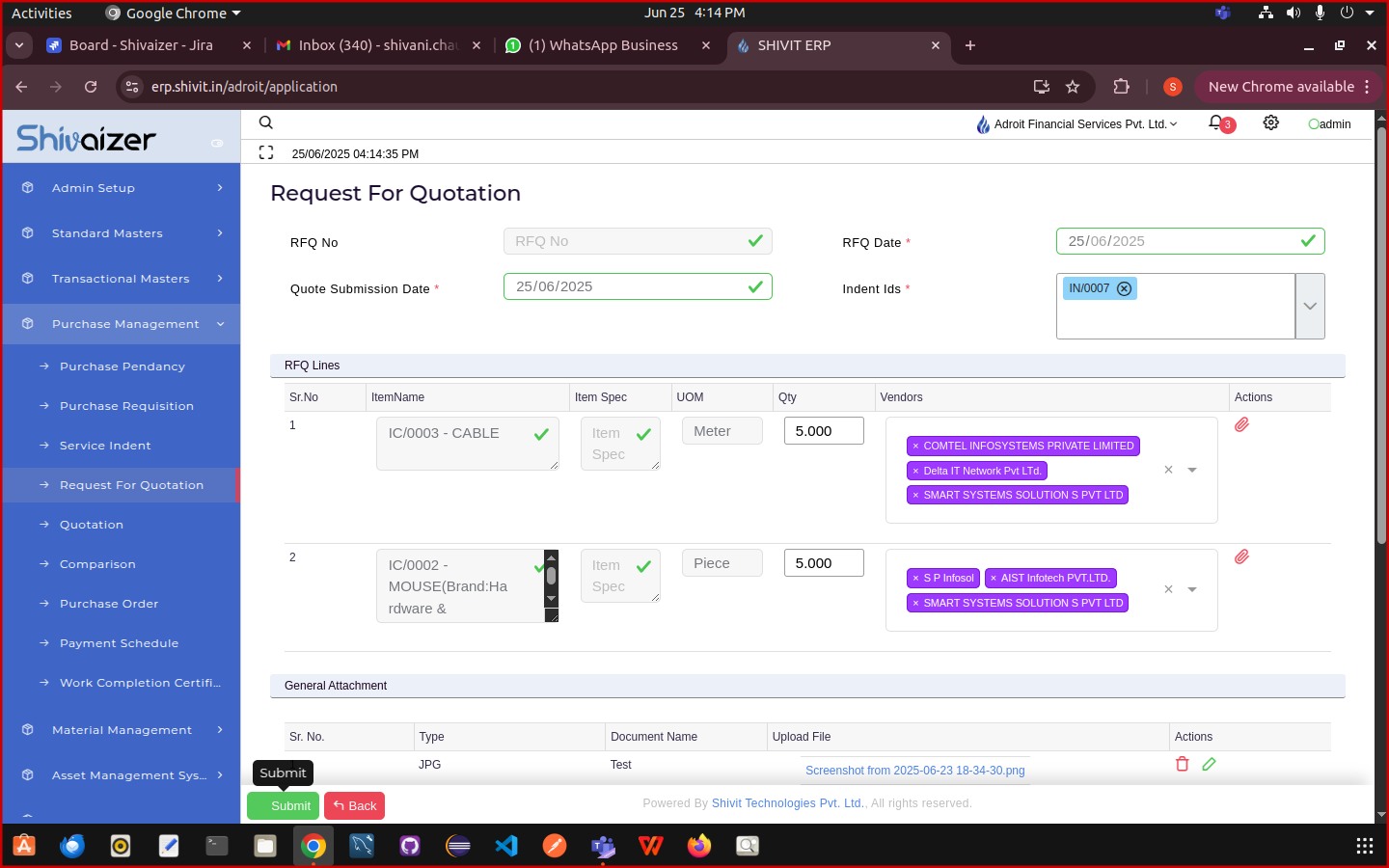This screenshot has height=868, width=1389.
Task: Edit the Test attachment with the pencil icon
Action: tap(1209, 764)
